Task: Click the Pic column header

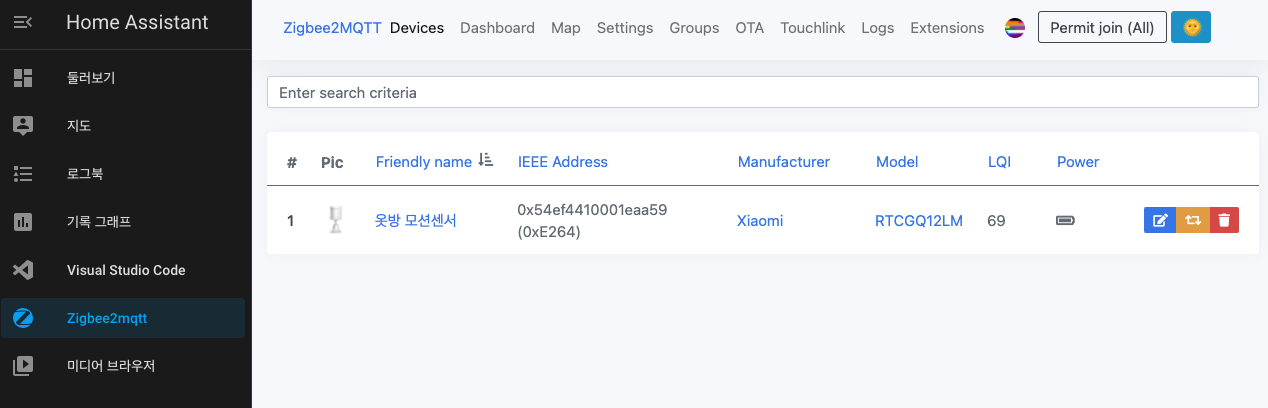Action: pos(332,161)
